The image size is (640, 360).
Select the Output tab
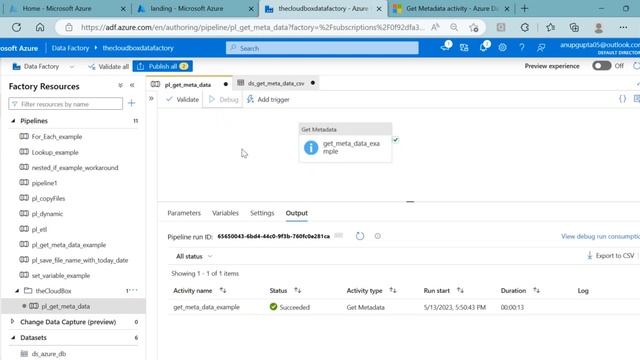297,213
